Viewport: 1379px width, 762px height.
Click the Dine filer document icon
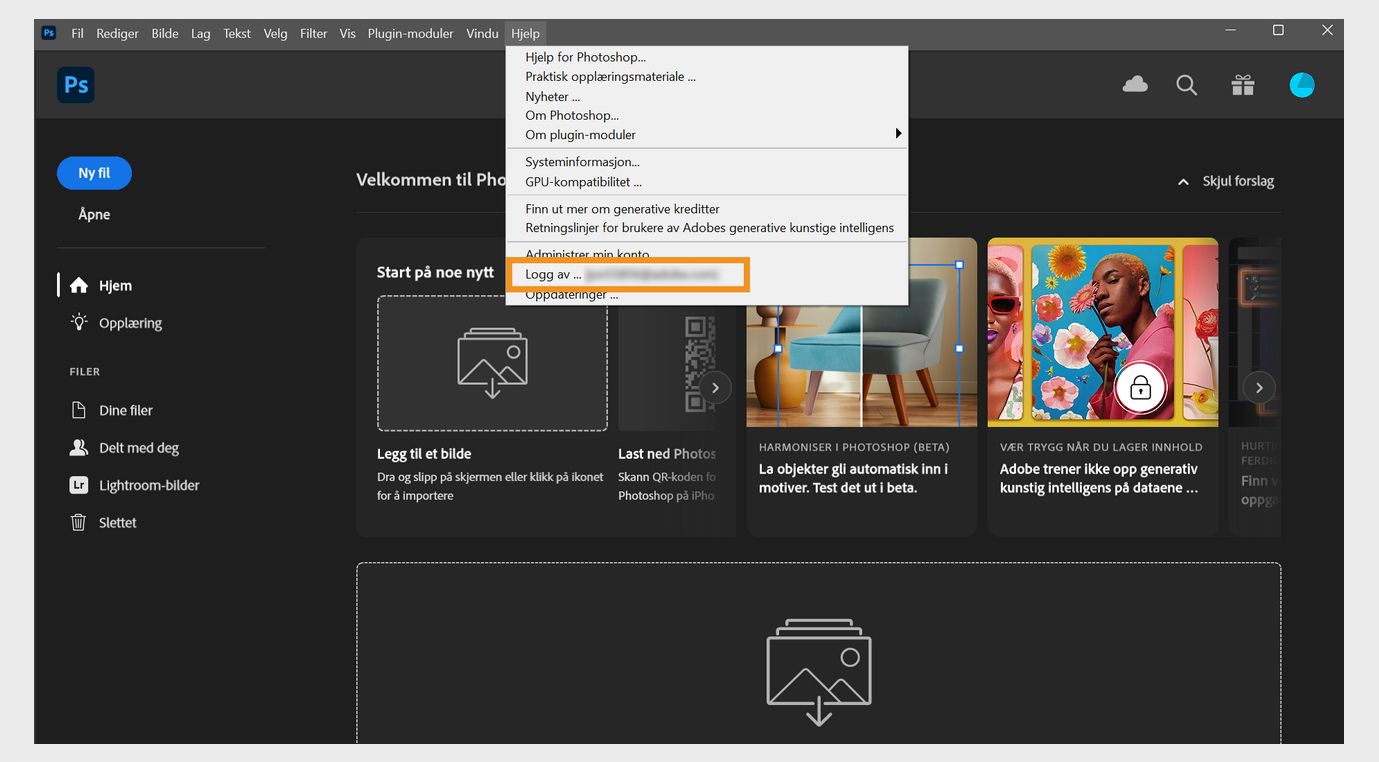point(78,410)
